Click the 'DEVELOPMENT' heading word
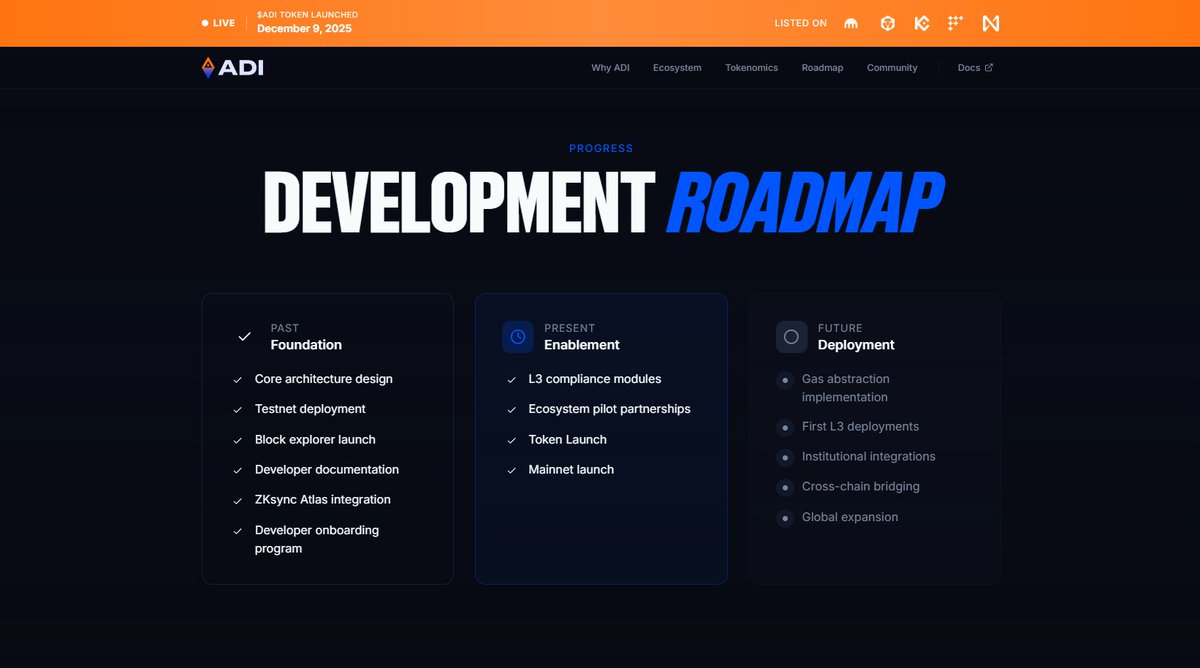The height and width of the screenshot is (668, 1200). 459,203
